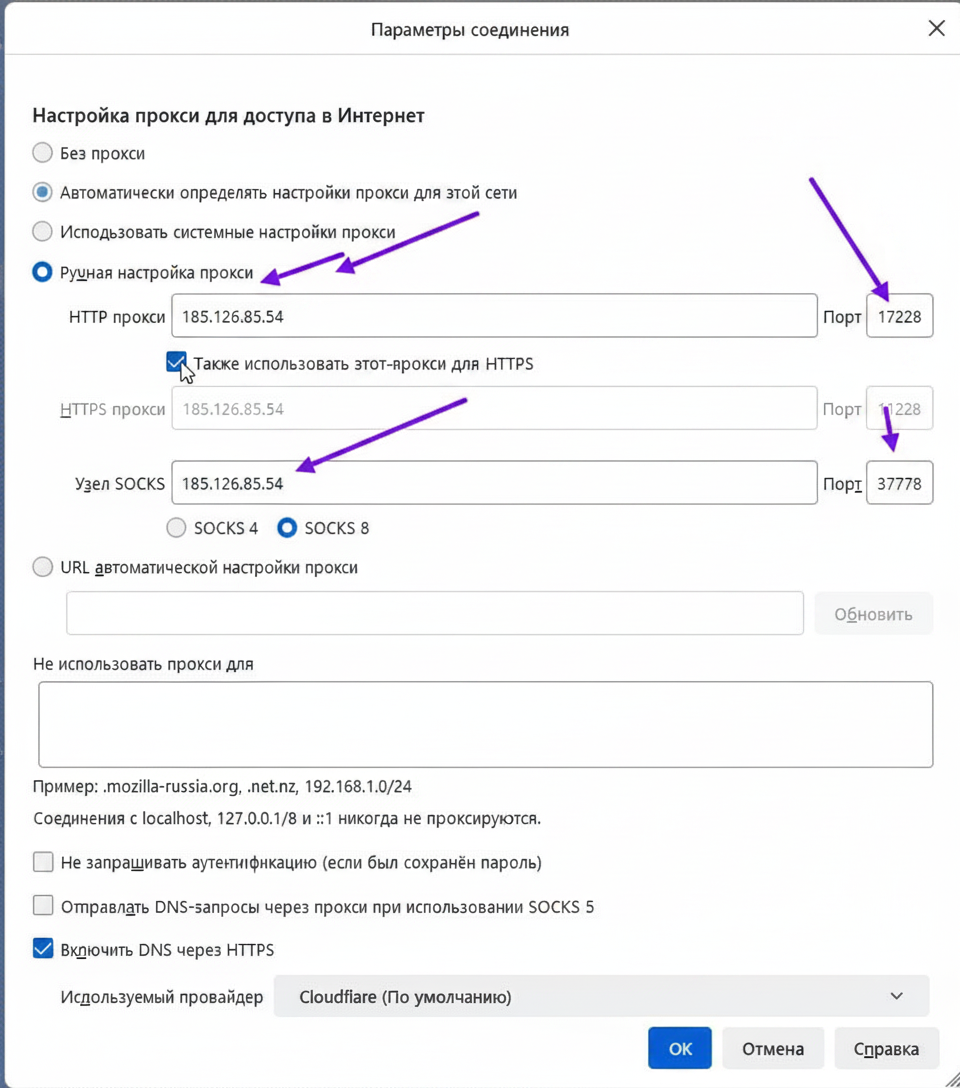Open the Cloudflare provider dropdown
This screenshot has height=1088, width=960.
(601, 996)
